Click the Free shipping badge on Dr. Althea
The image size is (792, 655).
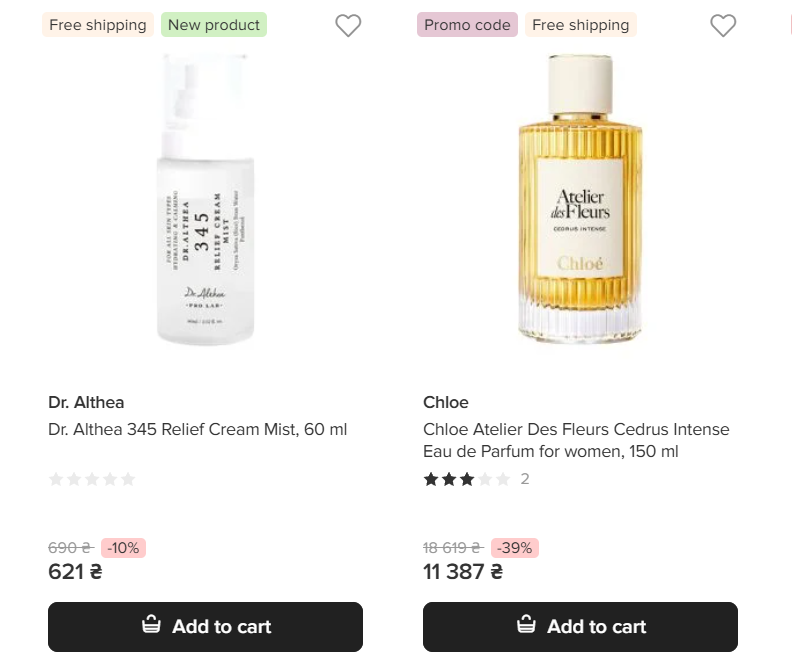[98, 25]
